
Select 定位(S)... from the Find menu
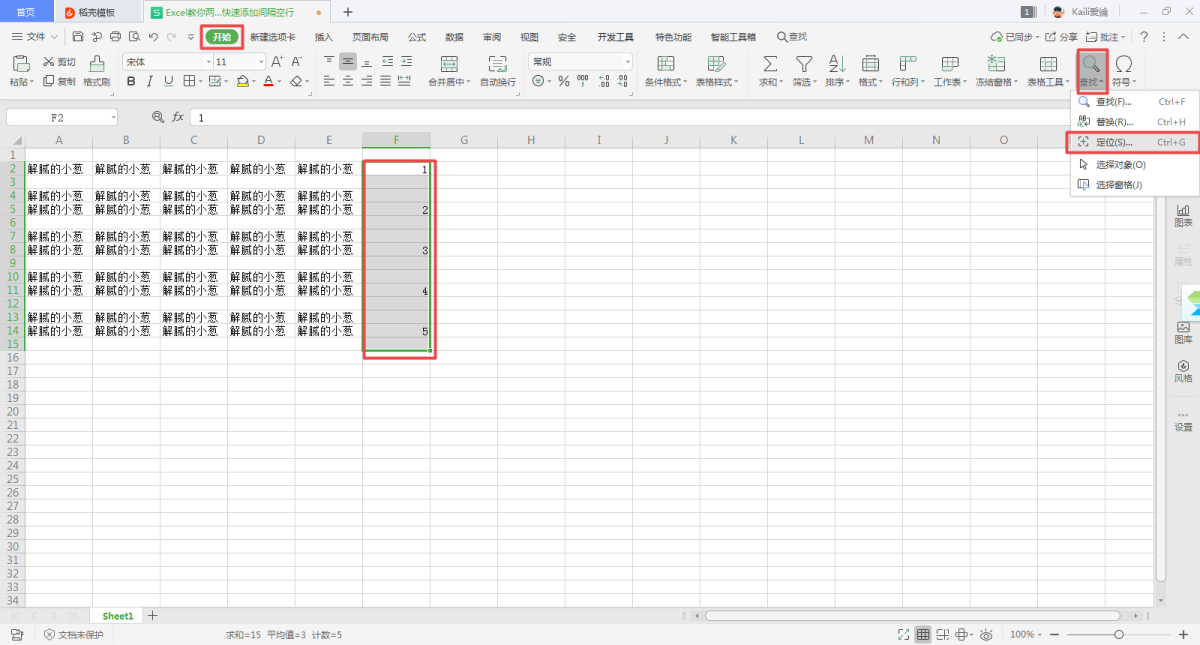pyautogui.click(x=1114, y=142)
